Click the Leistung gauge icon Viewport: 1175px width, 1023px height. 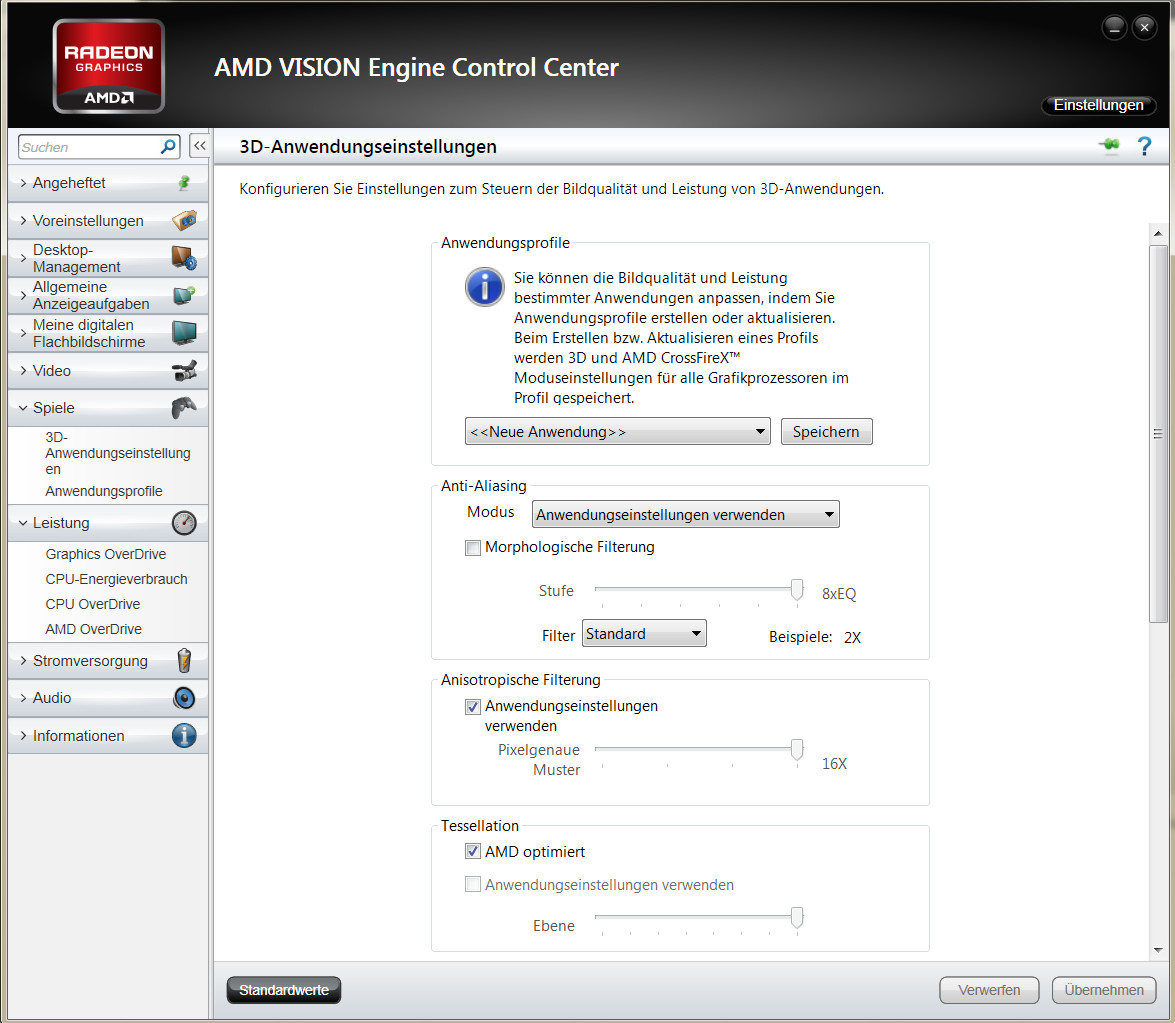pyautogui.click(x=184, y=522)
